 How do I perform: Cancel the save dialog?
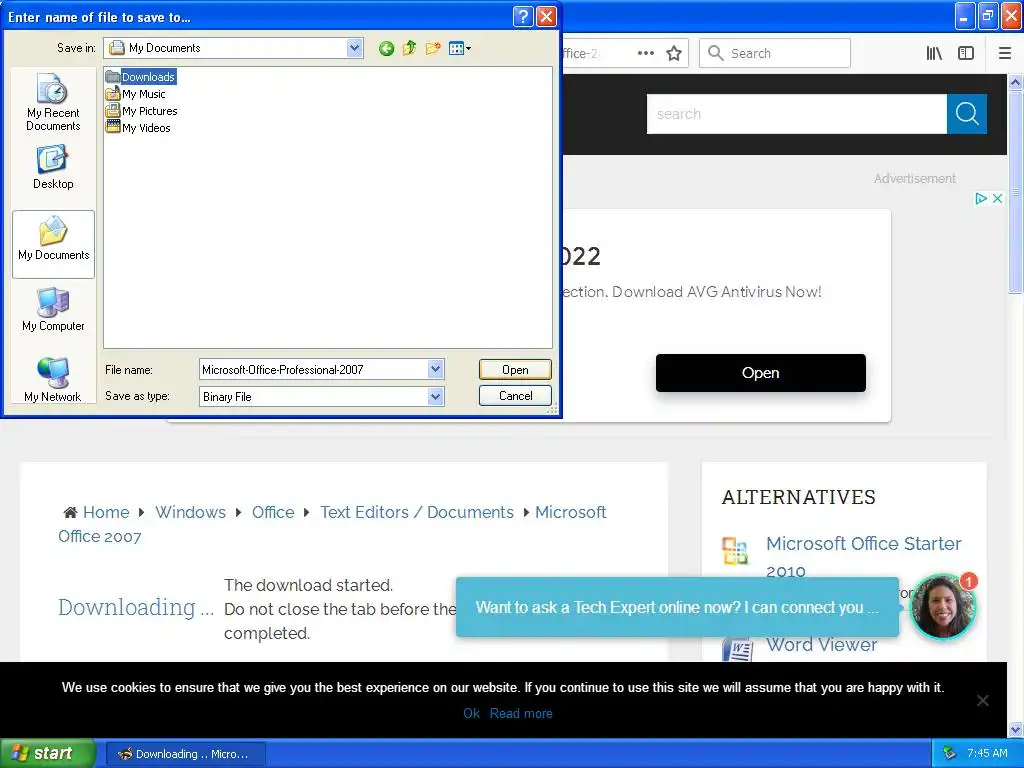[515, 396]
